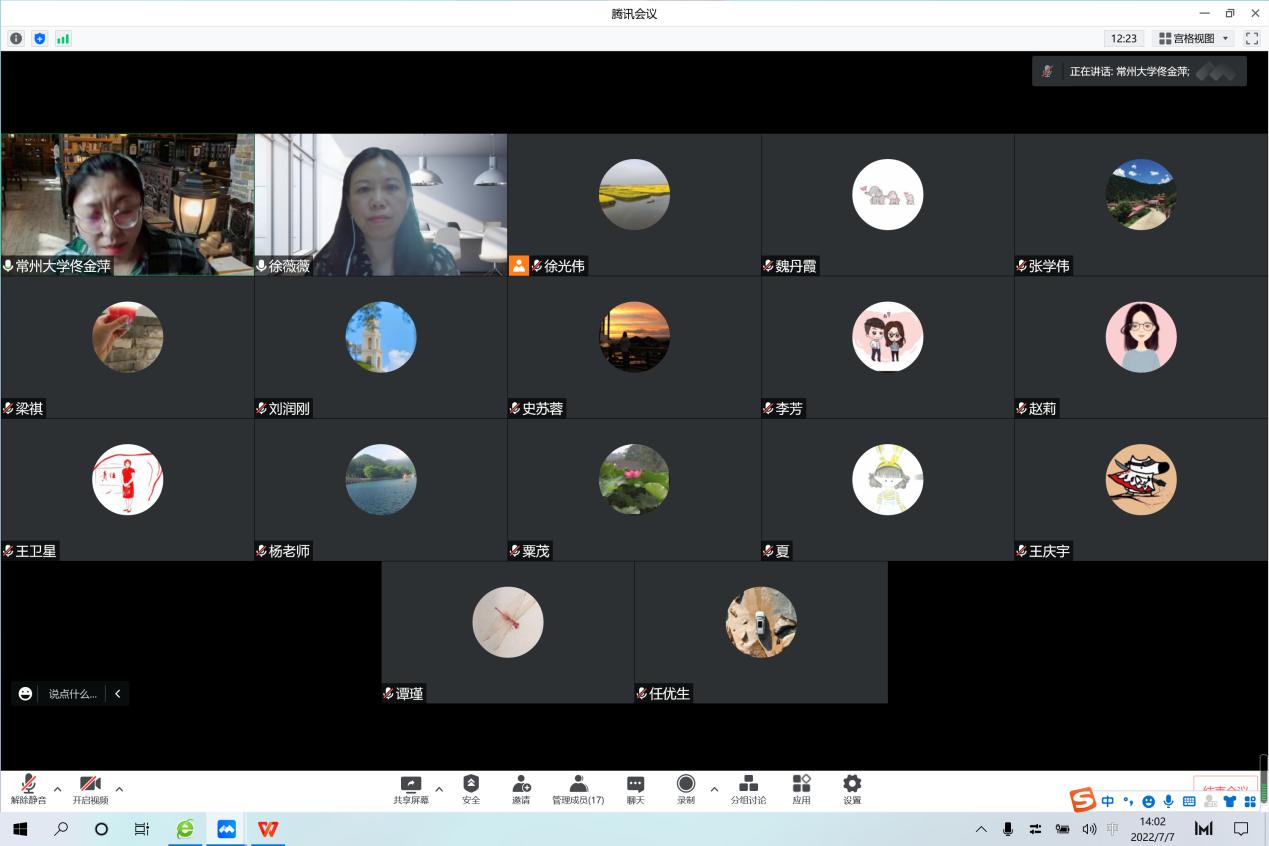Open the 应用 apps panel
The width and height of the screenshot is (1269, 846).
click(801, 785)
